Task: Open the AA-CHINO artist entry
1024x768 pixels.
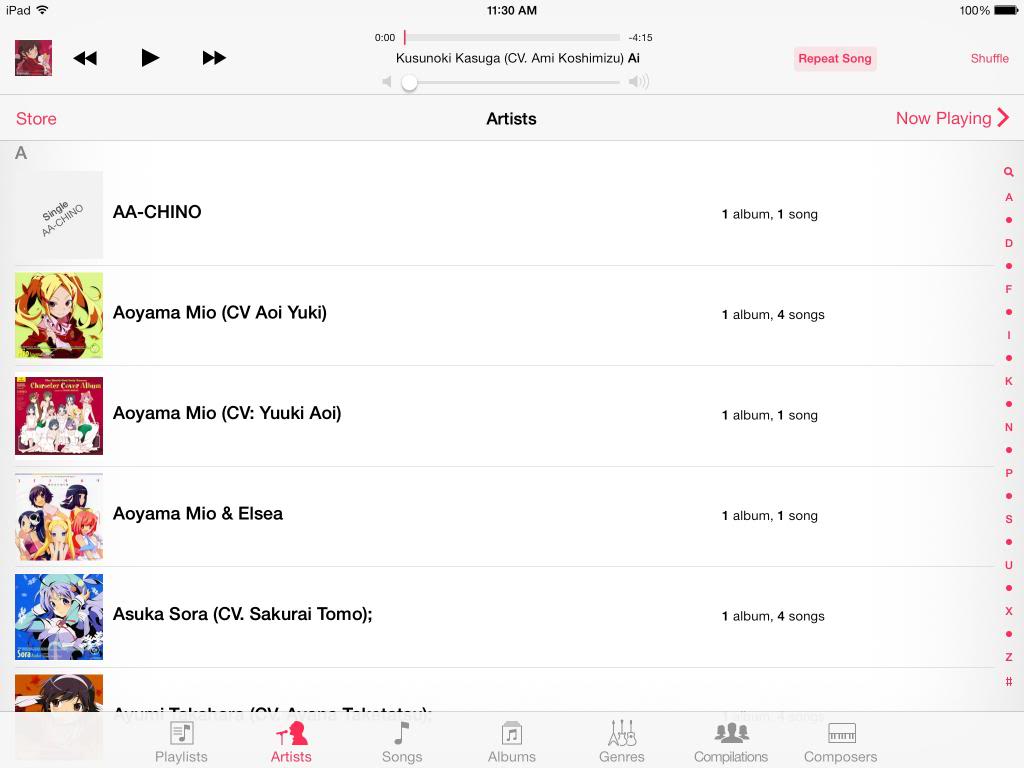Action: tap(504, 216)
